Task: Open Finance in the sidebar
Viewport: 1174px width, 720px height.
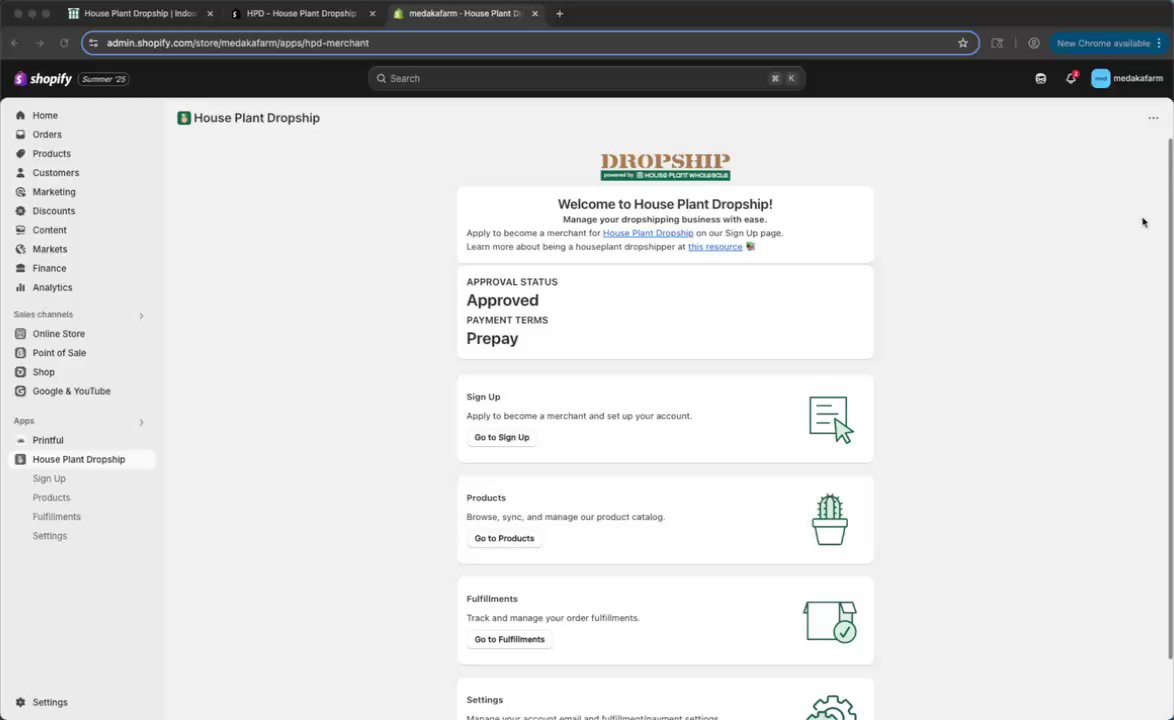Action: click(x=49, y=268)
